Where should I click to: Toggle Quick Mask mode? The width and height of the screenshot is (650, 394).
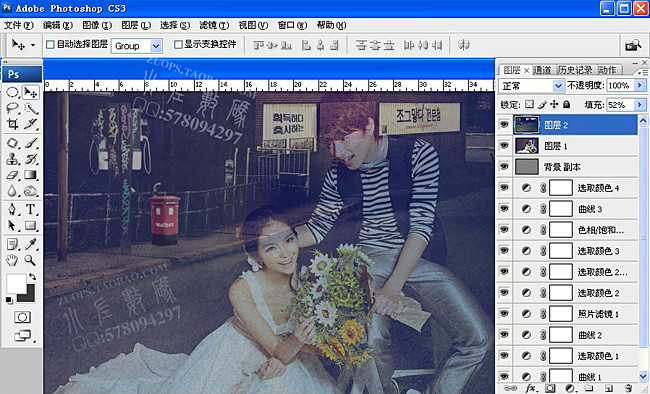point(22,317)
